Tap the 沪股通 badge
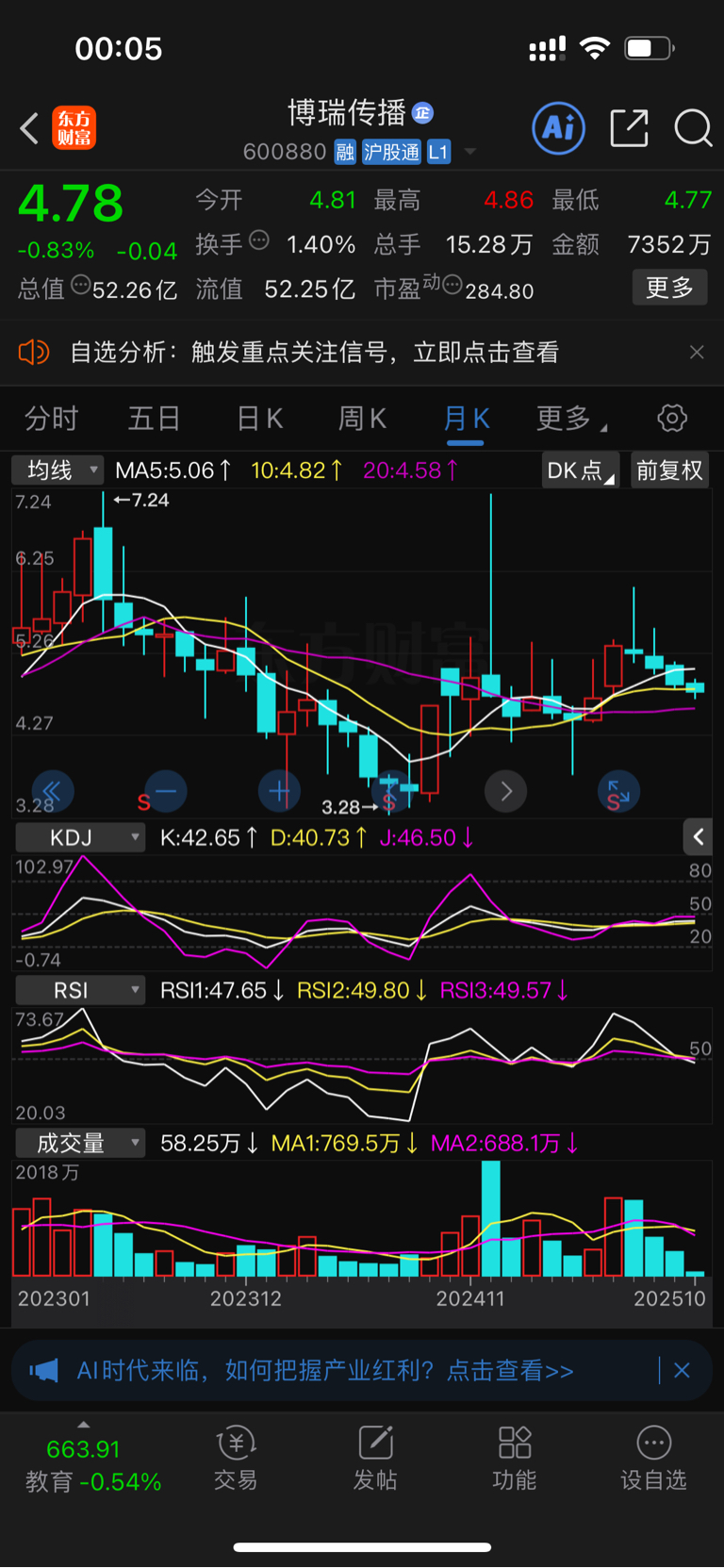Viewport: 724px width, 1568px height. 391,152
